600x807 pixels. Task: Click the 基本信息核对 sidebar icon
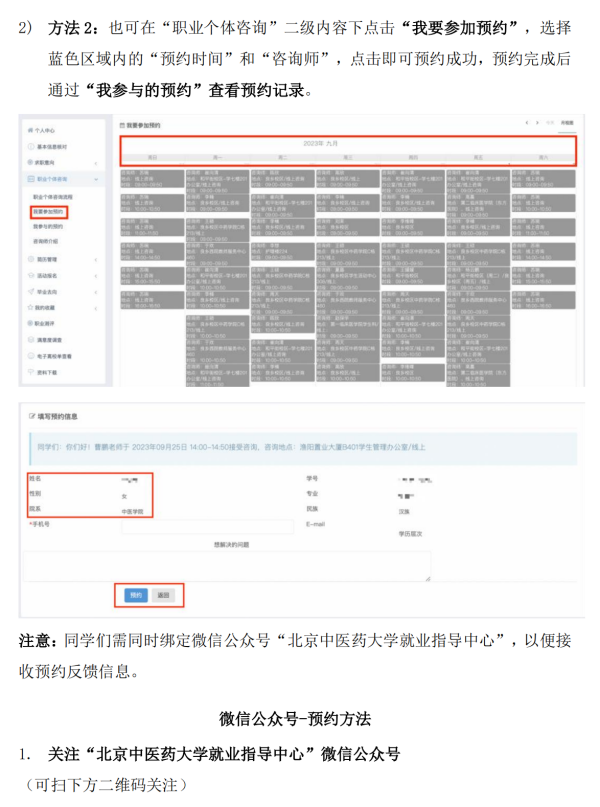pos(28,146)
